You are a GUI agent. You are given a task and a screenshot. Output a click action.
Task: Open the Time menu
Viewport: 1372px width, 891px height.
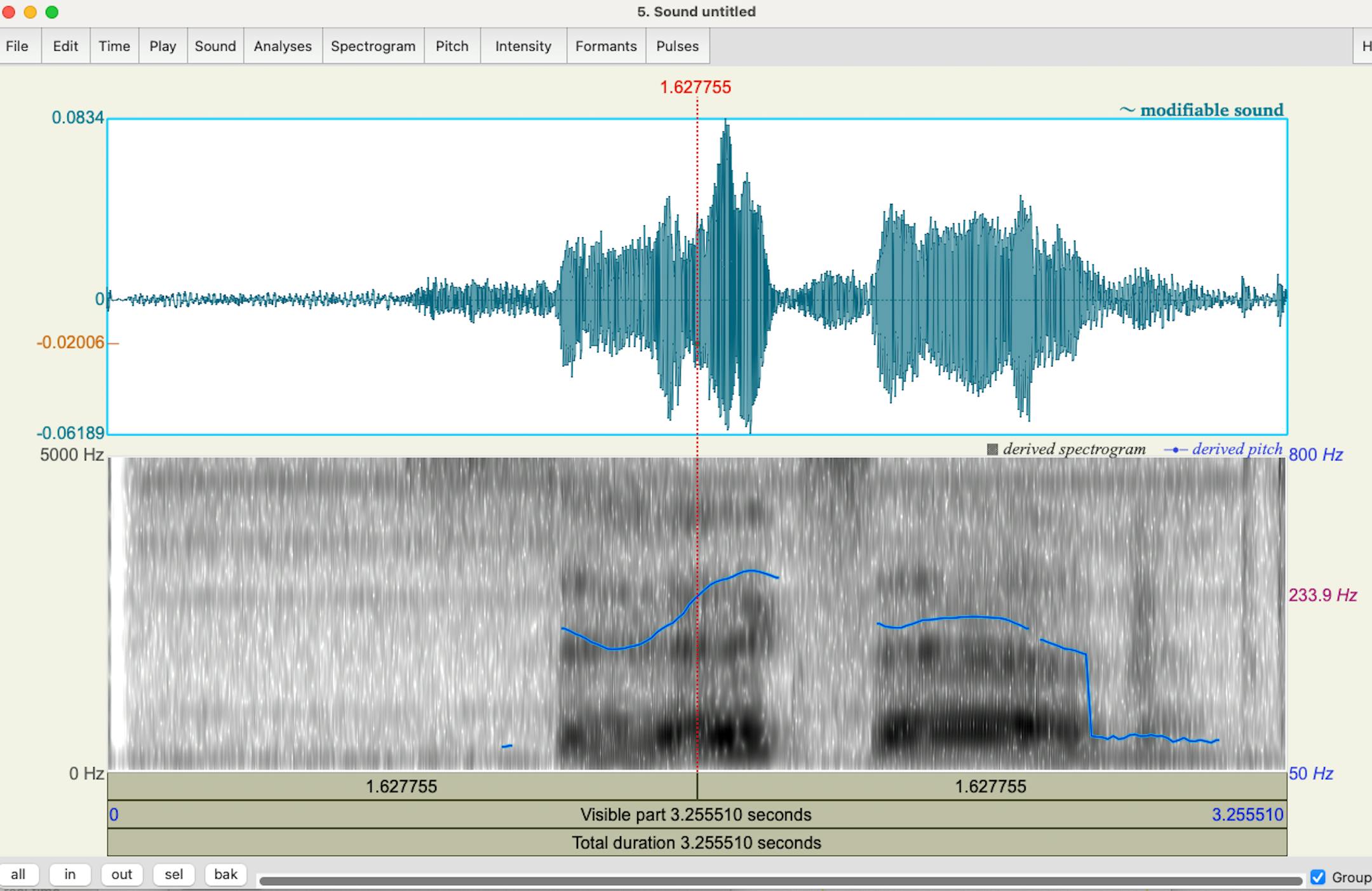[x=114, y=46]
